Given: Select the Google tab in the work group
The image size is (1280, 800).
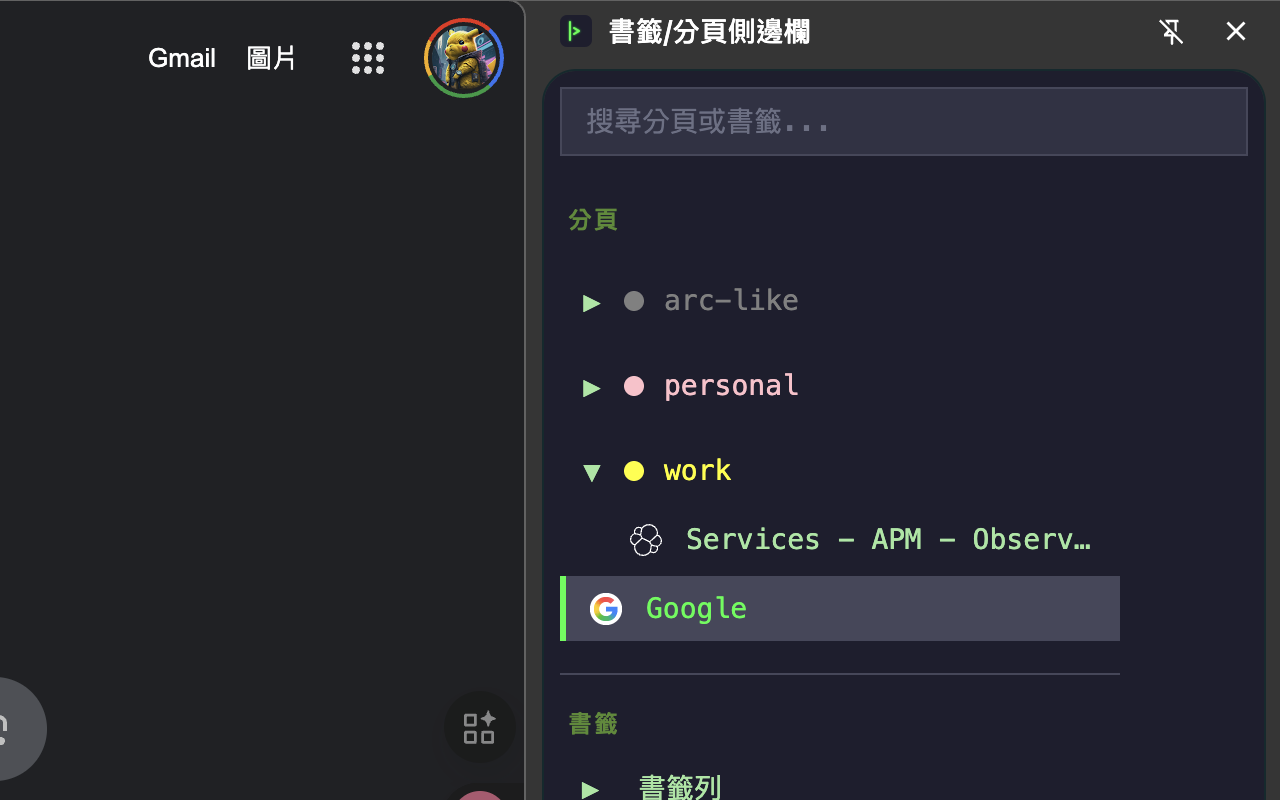Looking at the screenshot, I should point(696,608).
